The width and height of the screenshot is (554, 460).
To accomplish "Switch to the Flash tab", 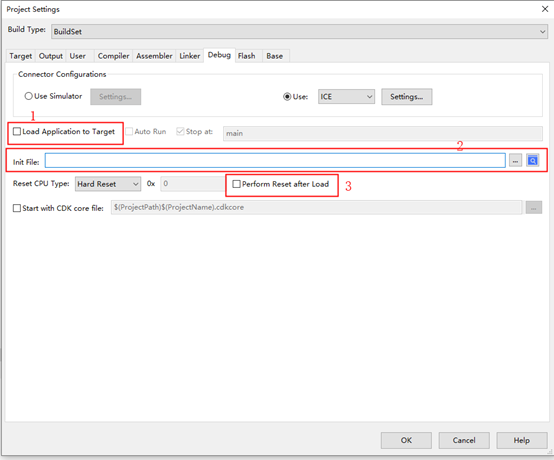I will 247,56.
